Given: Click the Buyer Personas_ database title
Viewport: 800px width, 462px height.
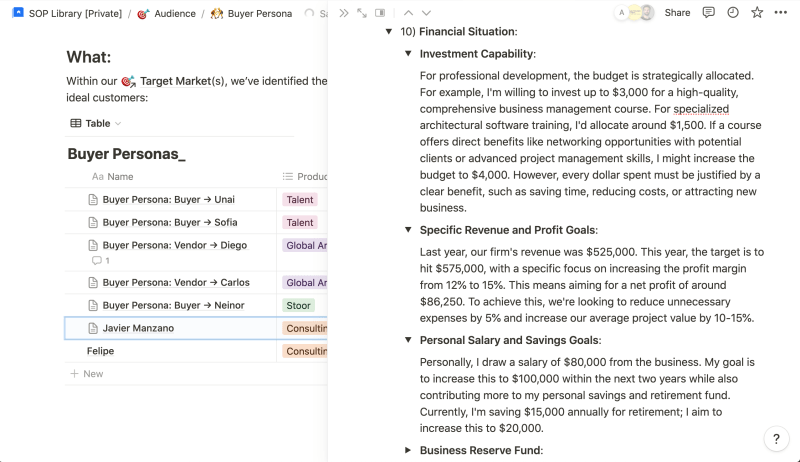Looking at the screenshot, I should point(127,154).
